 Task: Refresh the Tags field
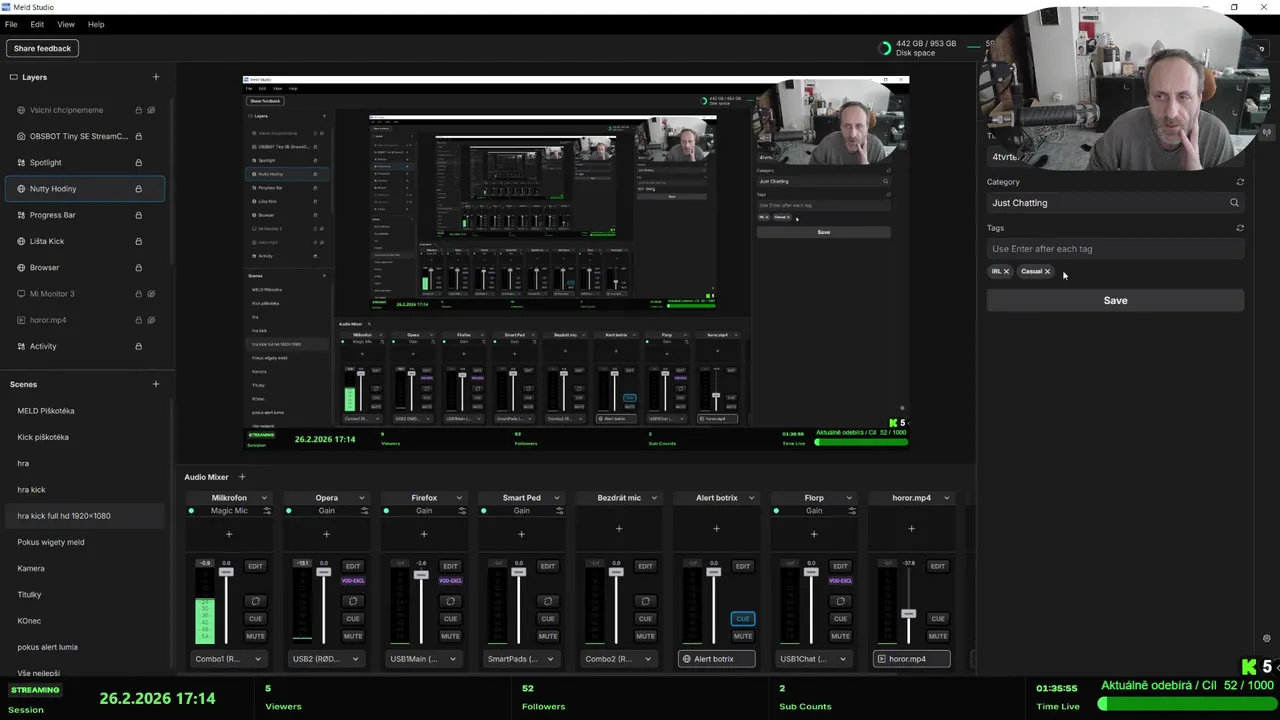point(1240,228)
